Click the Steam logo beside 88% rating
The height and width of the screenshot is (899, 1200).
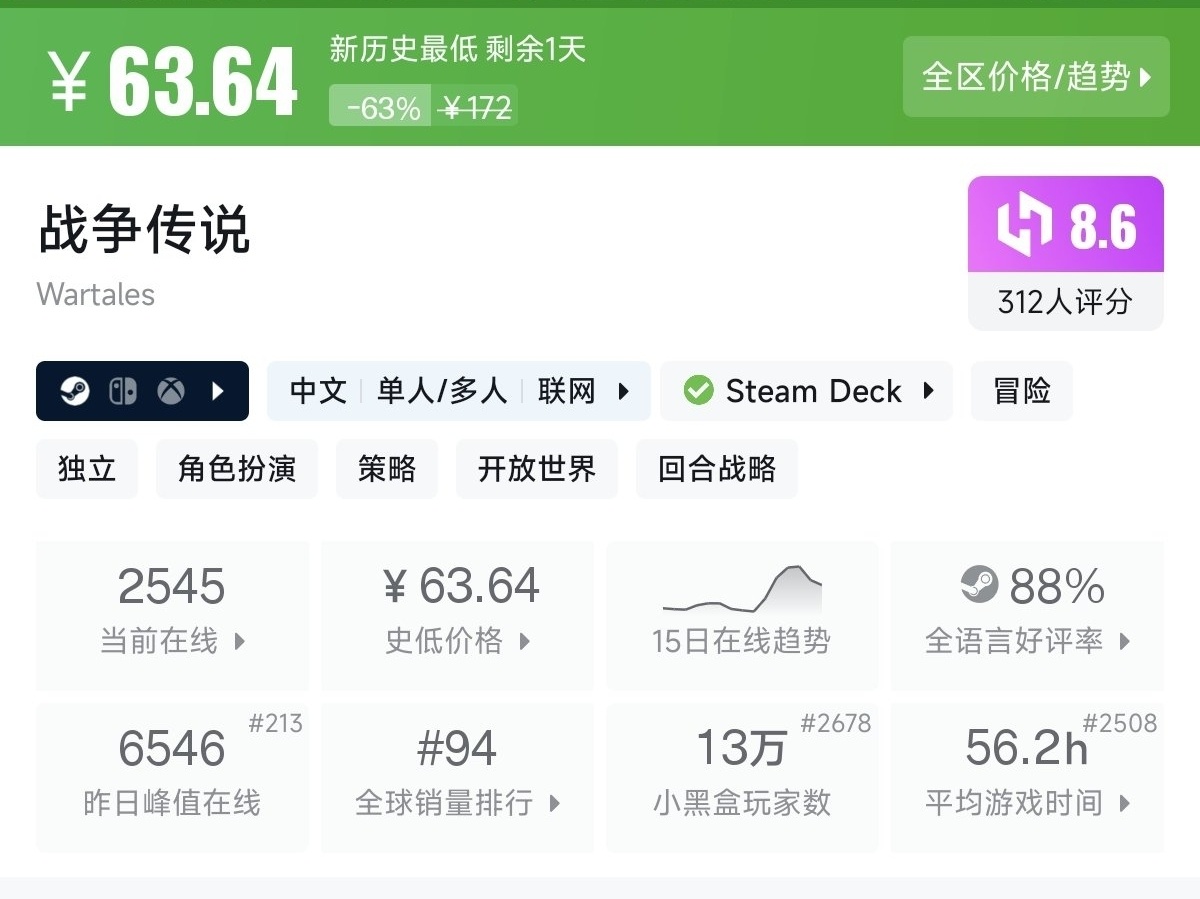(979, 584)
